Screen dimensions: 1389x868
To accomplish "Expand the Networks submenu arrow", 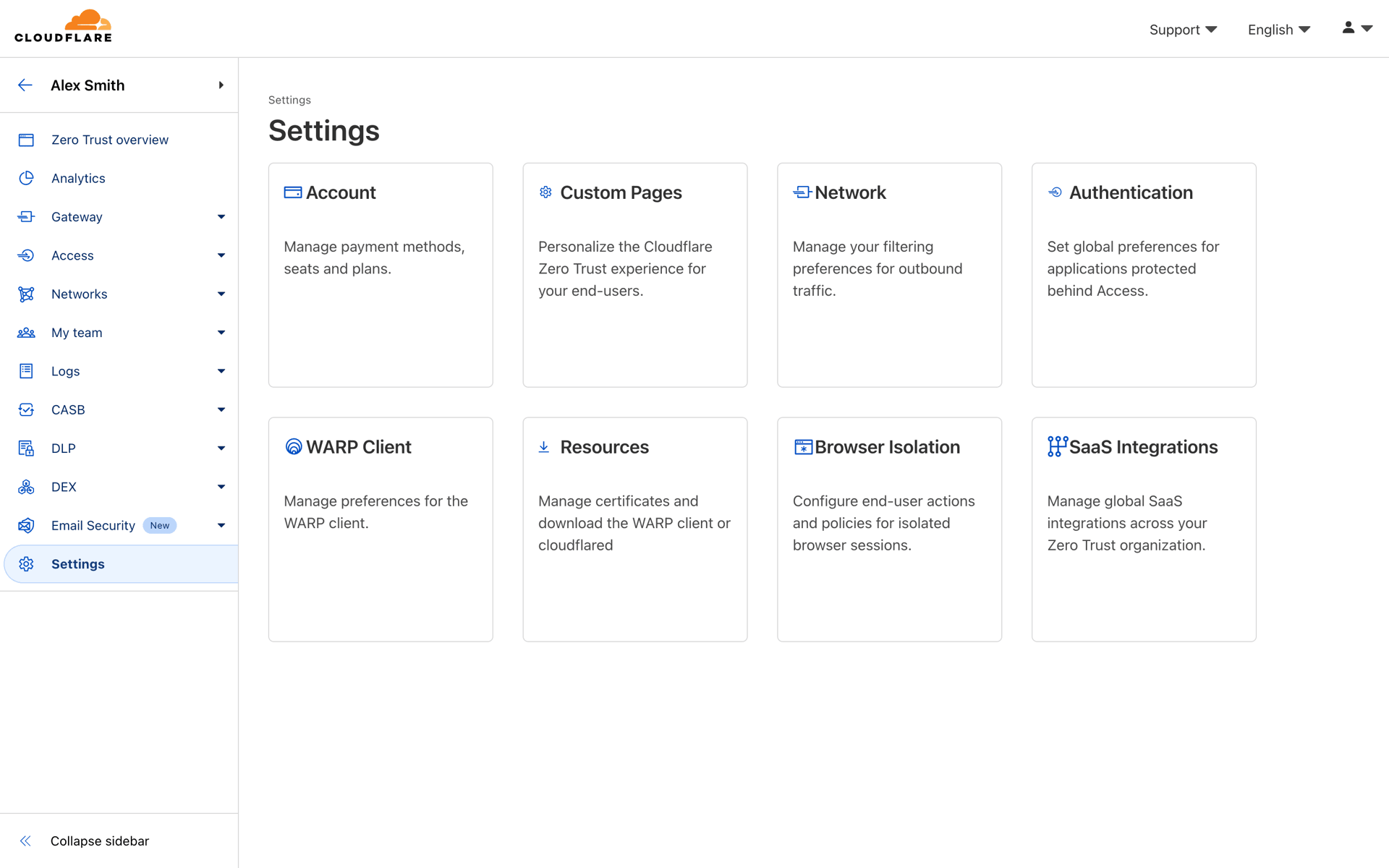I will pos(221,294).
